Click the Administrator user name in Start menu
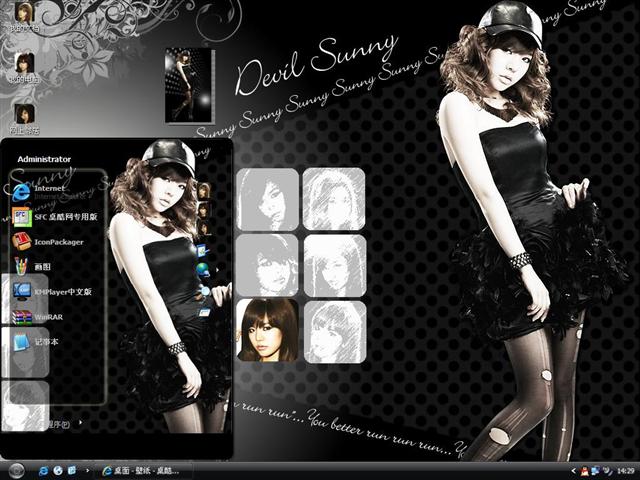 [x=44, y=159]
